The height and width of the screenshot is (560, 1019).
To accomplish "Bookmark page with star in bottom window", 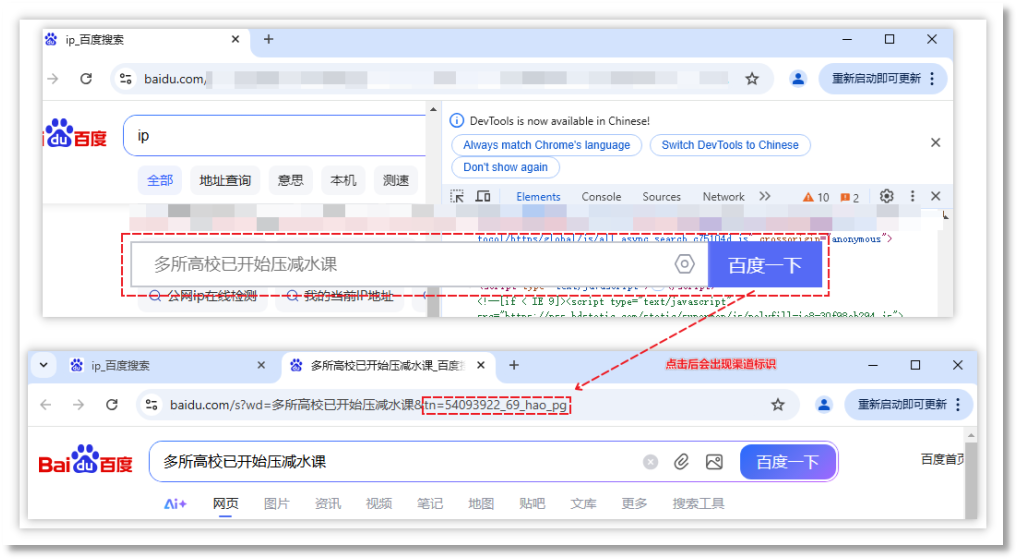I will pyautogui.click(x=778, y=405).
